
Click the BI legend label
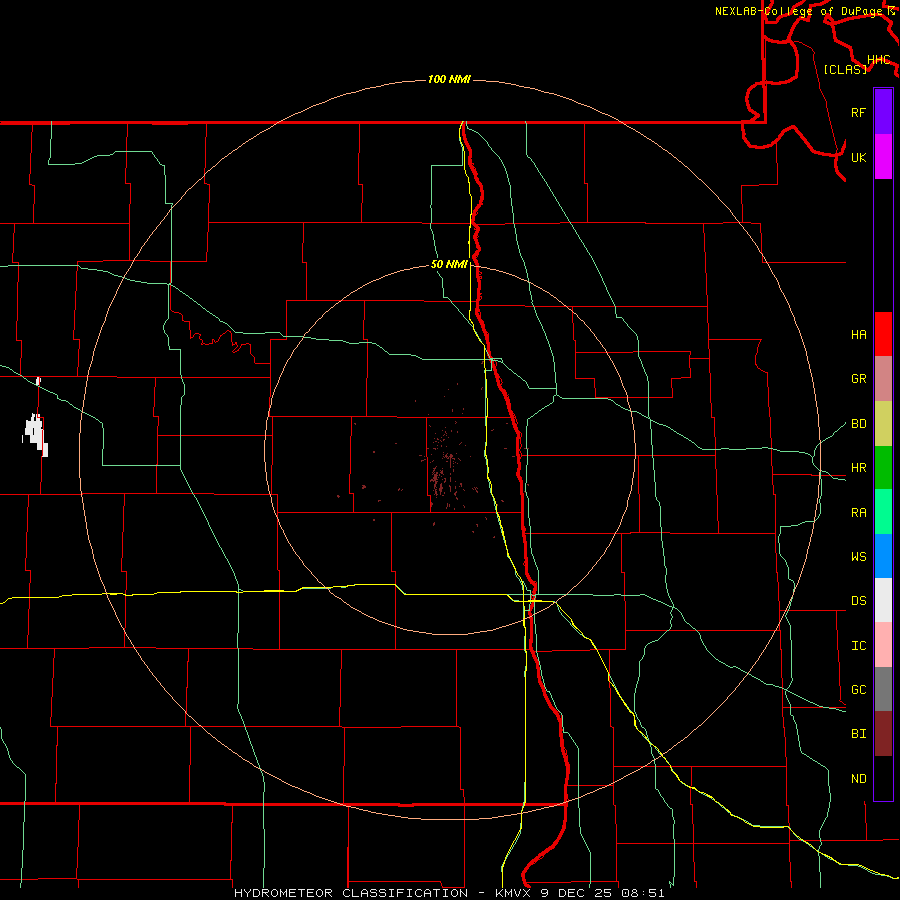coord(858,734)
